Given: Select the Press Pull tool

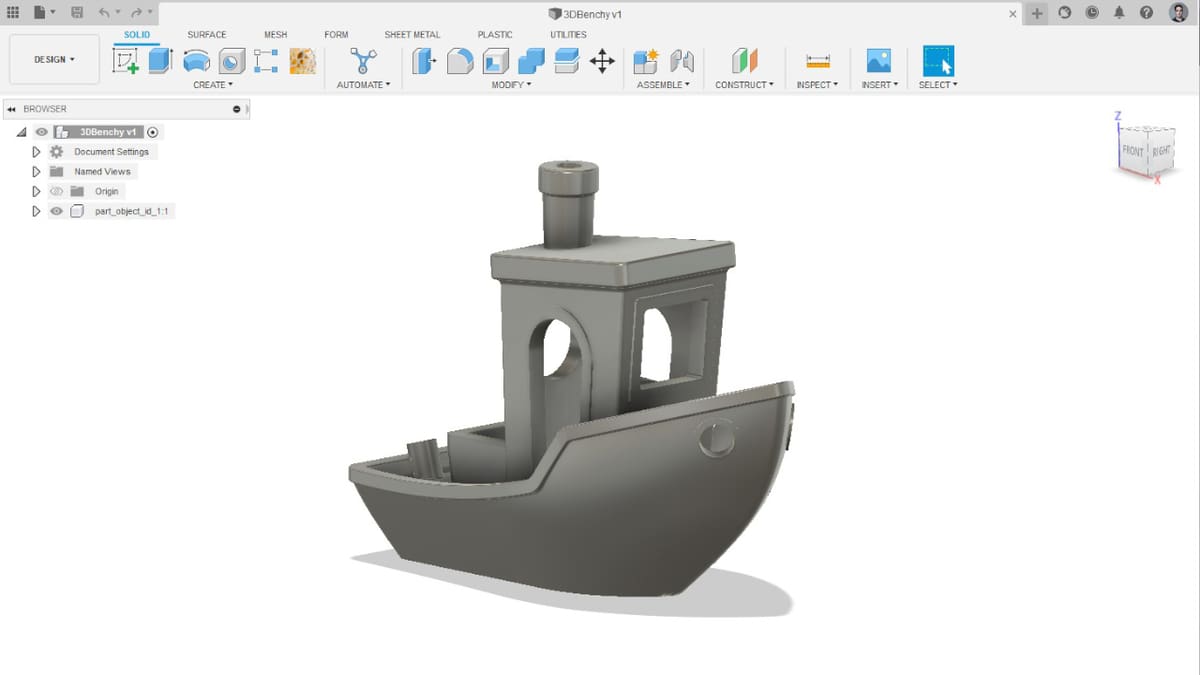Looking at the screenshot, I should pos(425,61).
